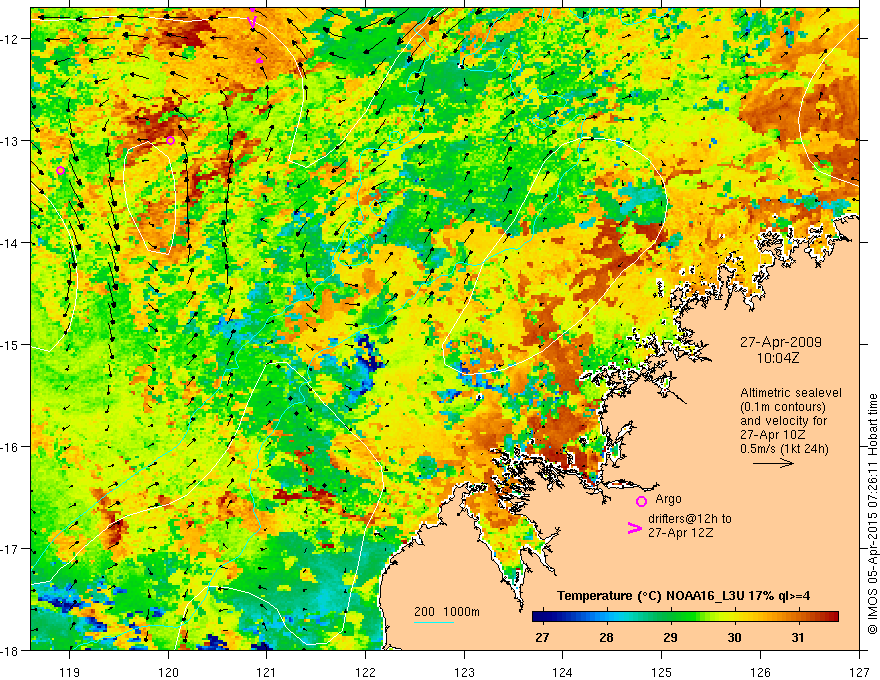Click longitude axis label 124
This screenshot has height=680, width=880.
[563, 672]
